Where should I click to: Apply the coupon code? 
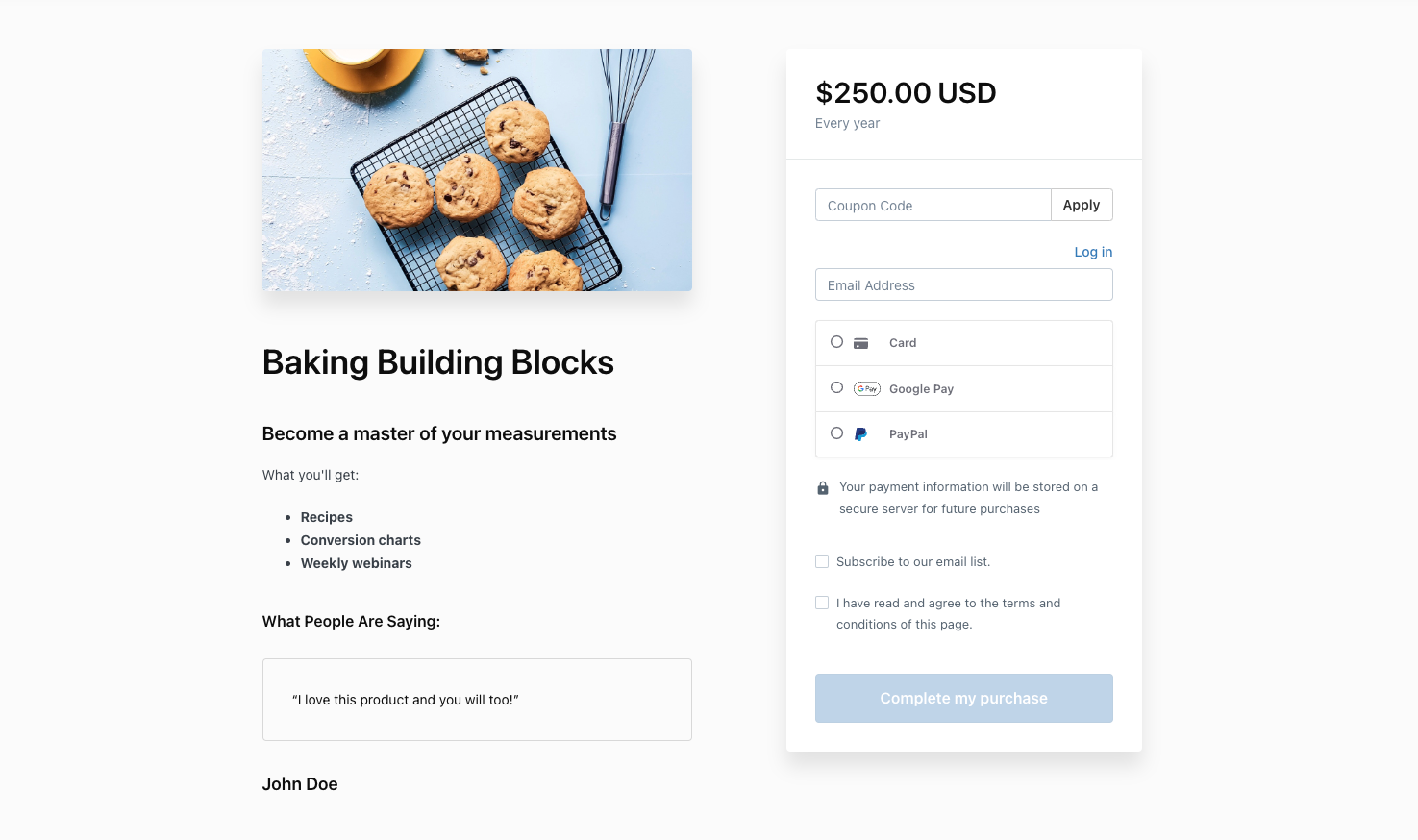pyautogui.click(x=1082, y=205)
